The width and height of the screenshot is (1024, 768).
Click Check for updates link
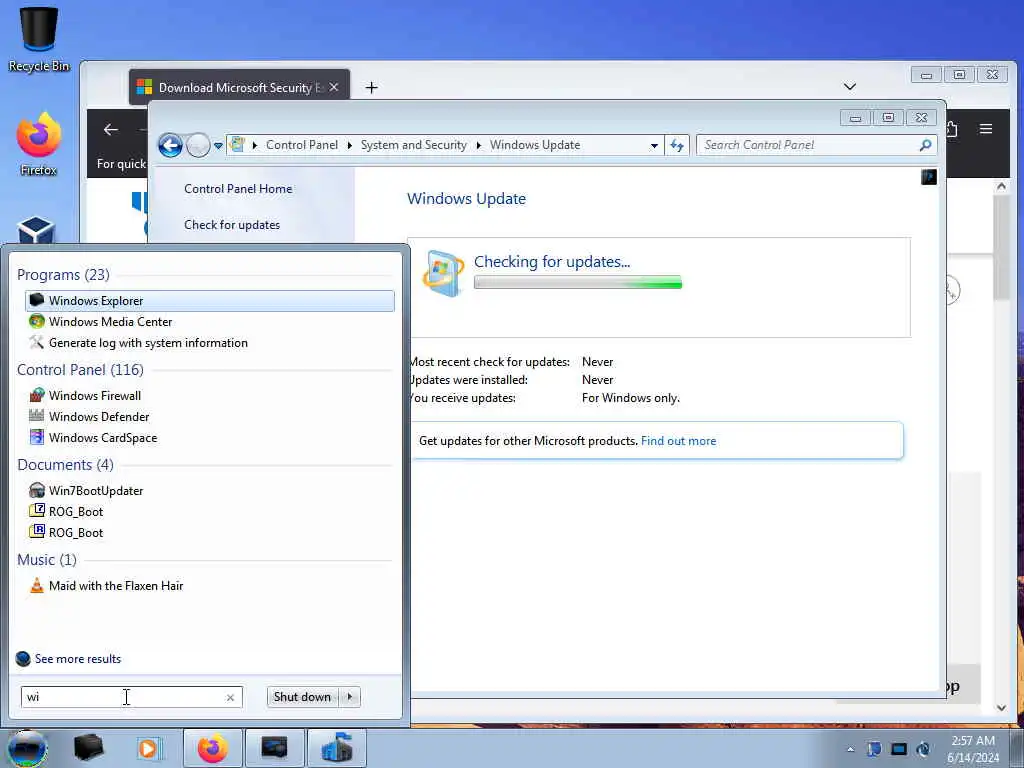click(232, 225)
